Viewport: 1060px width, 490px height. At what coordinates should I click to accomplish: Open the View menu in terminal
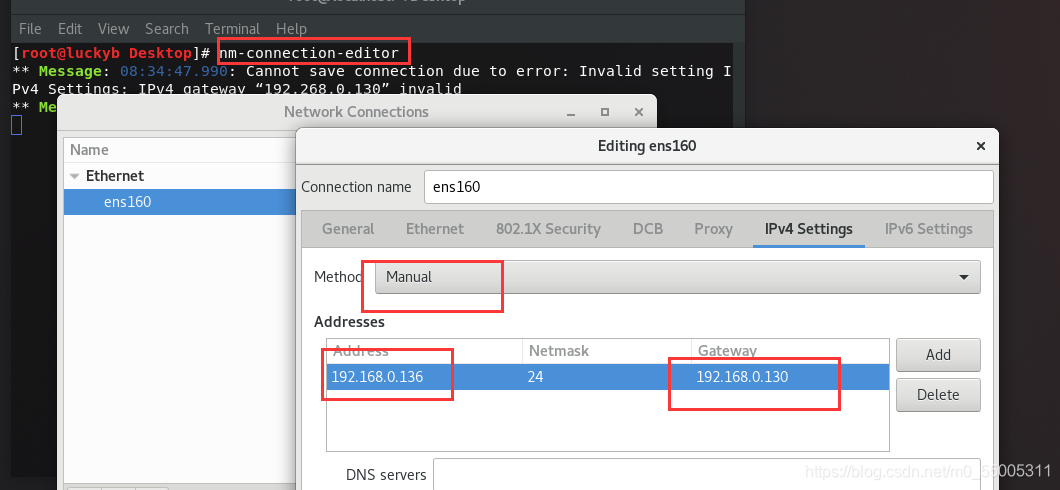(x=113, y=28)
